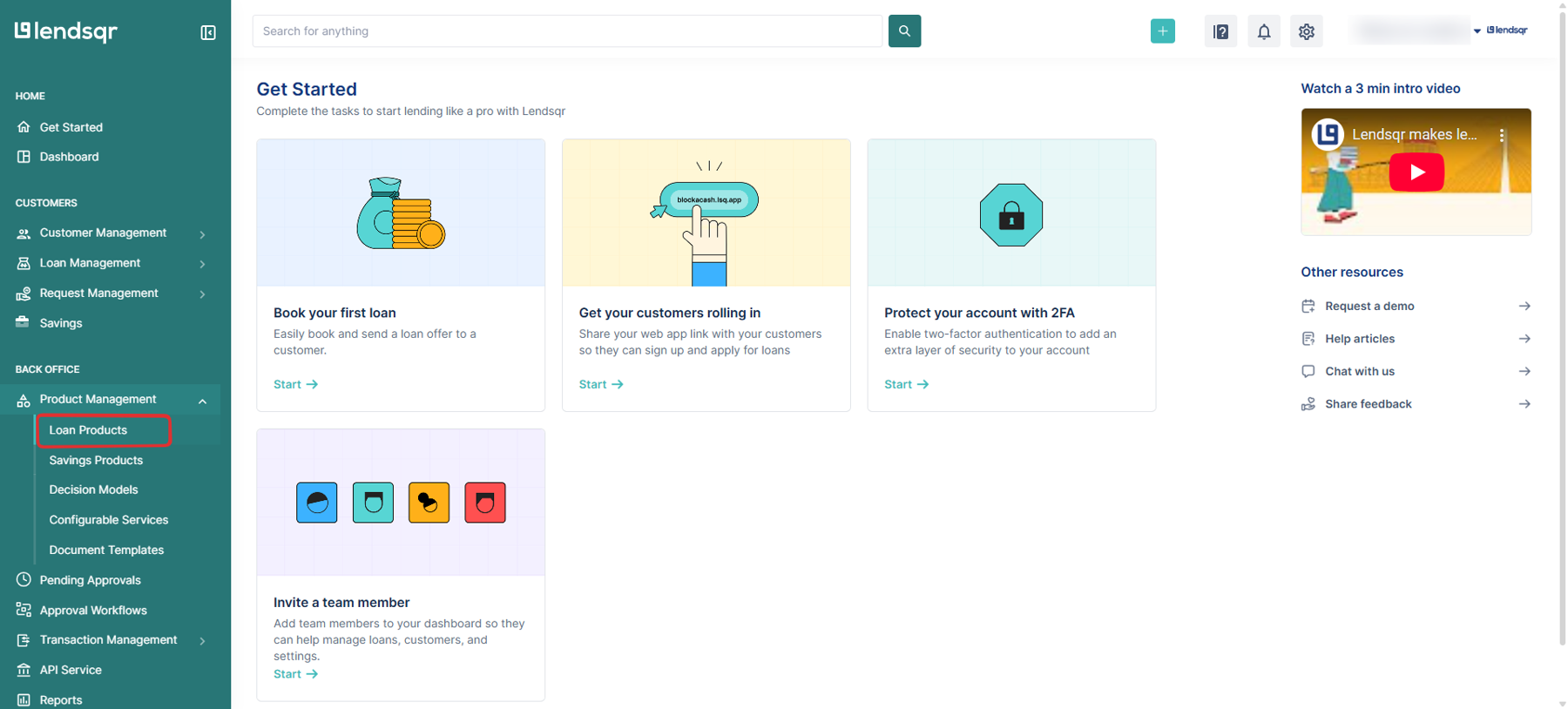Collapse the Product Management section
1568x709 pixels.
[202, 401]
